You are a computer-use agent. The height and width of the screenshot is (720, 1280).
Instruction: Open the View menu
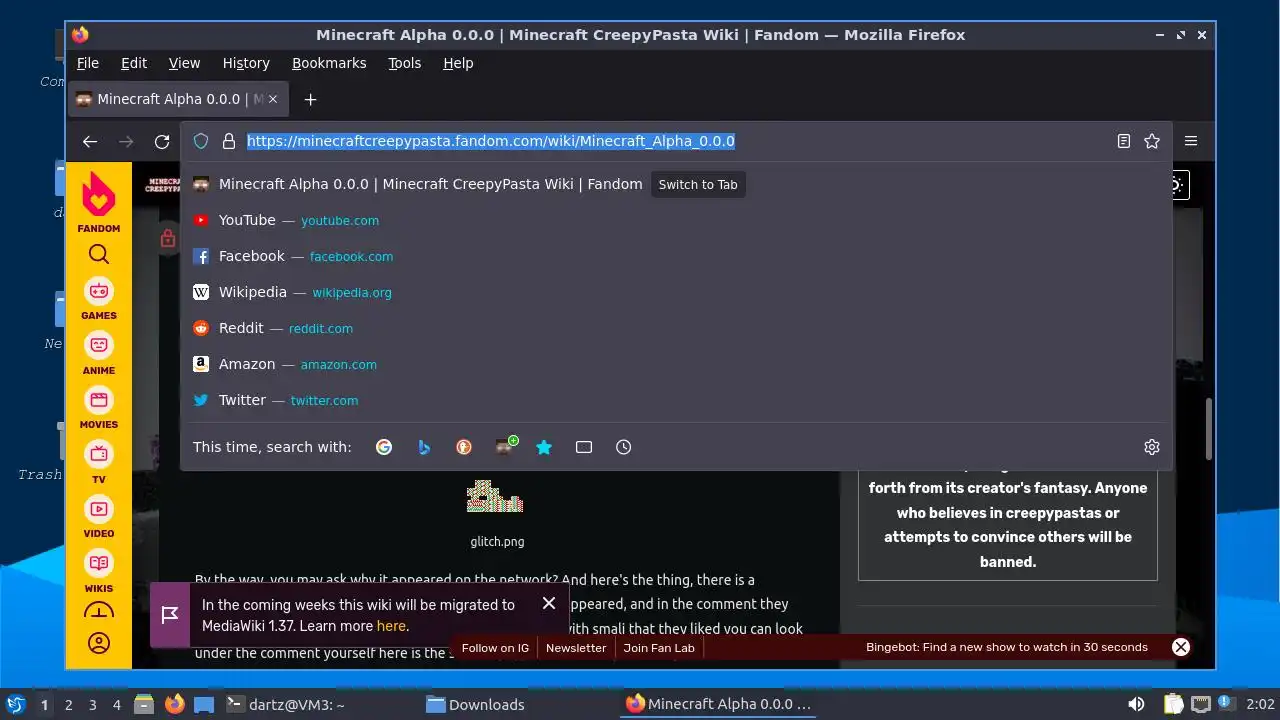(184, 63)
